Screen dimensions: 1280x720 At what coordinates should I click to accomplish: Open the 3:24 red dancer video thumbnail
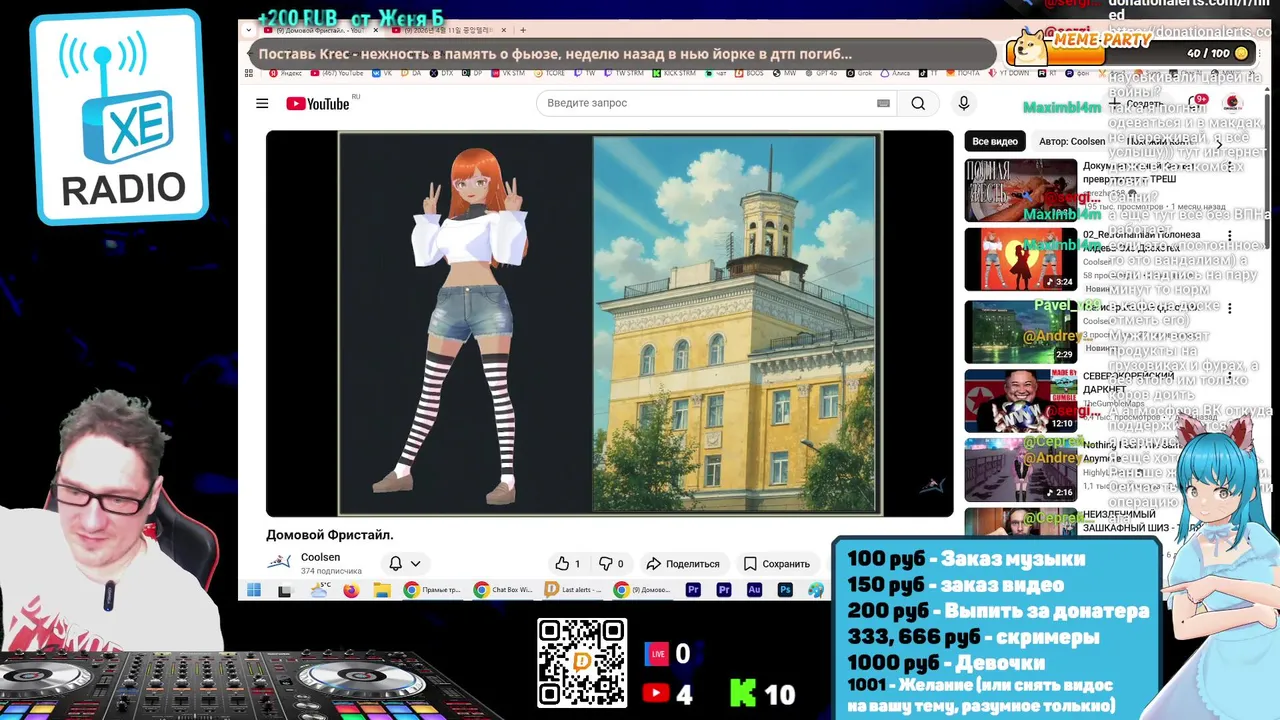pos(1021,260)
